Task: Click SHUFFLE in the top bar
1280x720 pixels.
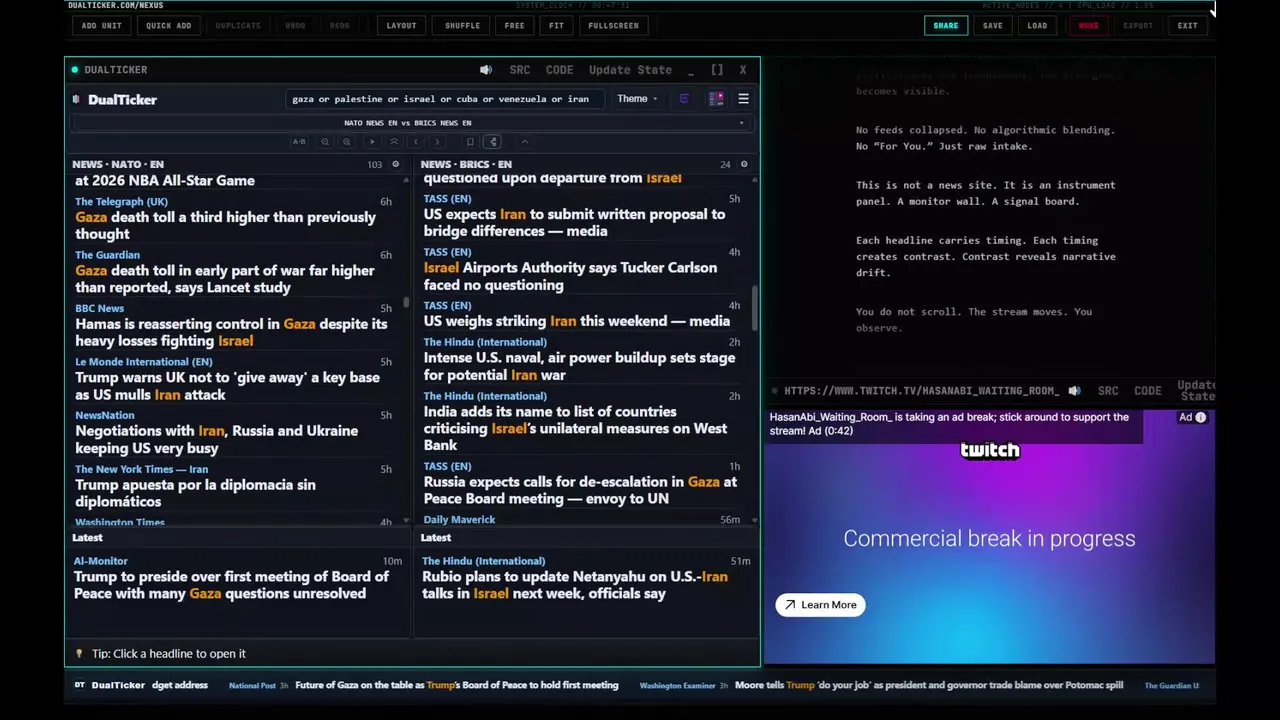Action: [463, 26]
